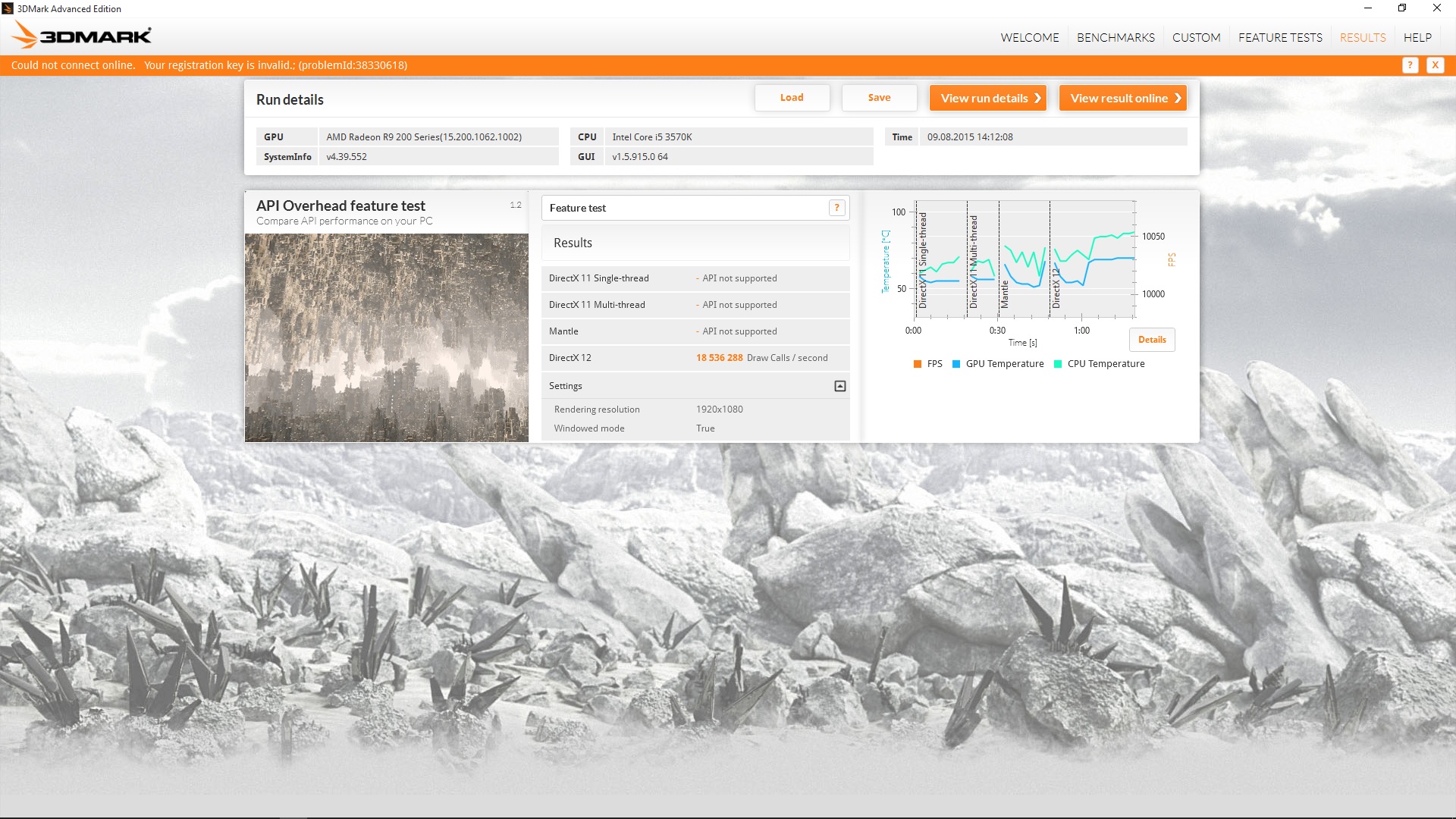Click the Load button

click(x=792, y=98)
